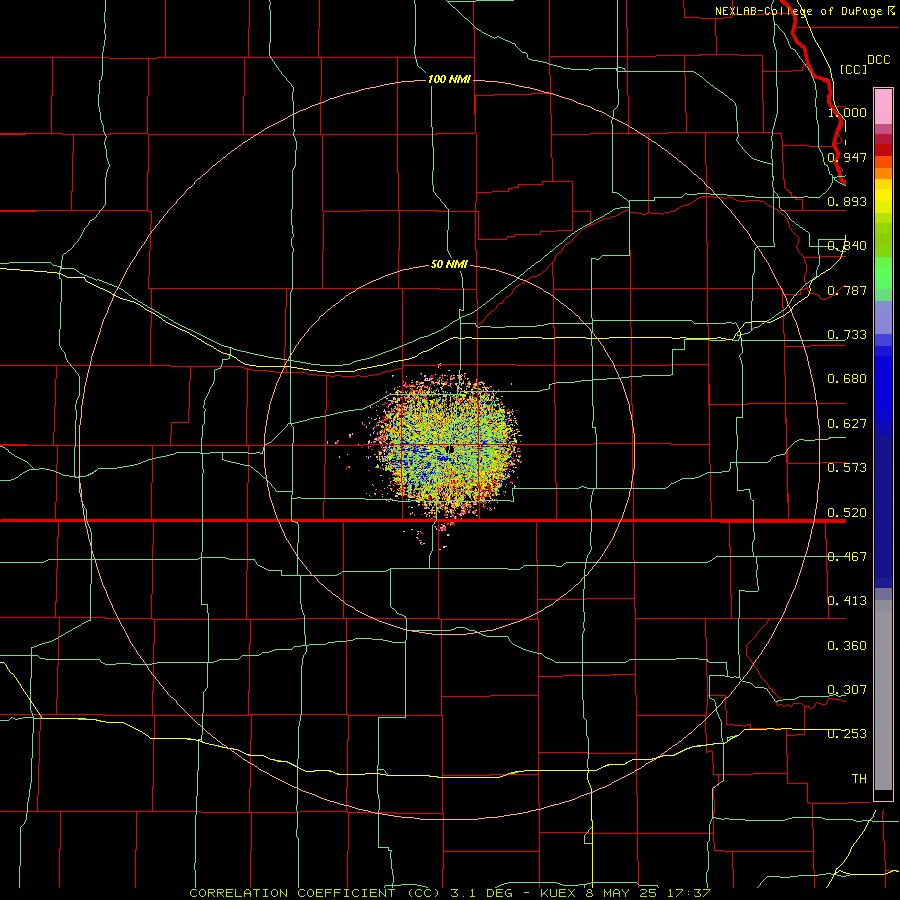Click the Correlation Coefficient caption at bottom
This screenshot has width=900, height=900.
450,893
